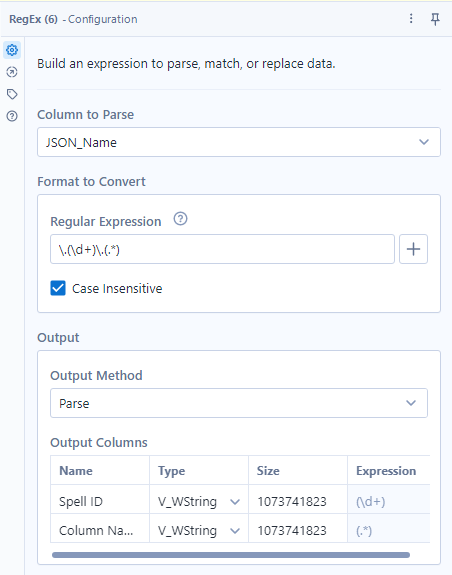Select the Column Na... name cell
452x575 pixels.
point(100,530)
